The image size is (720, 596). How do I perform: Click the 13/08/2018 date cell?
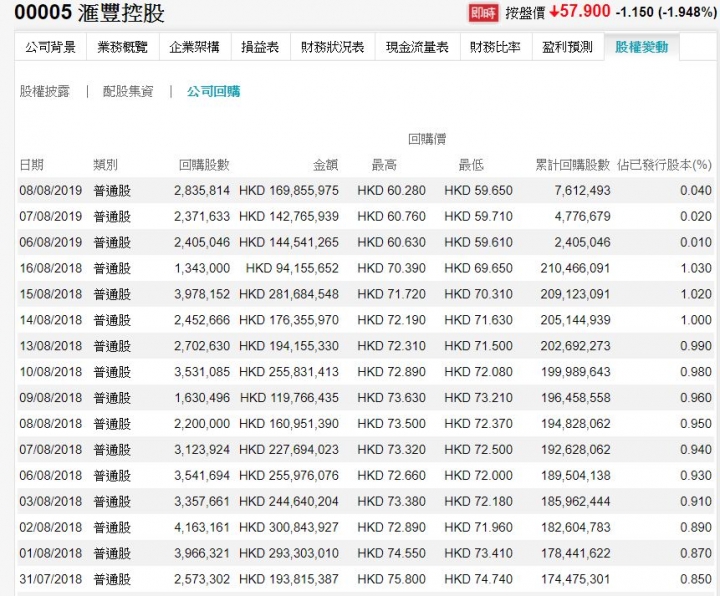coord(51,346)
